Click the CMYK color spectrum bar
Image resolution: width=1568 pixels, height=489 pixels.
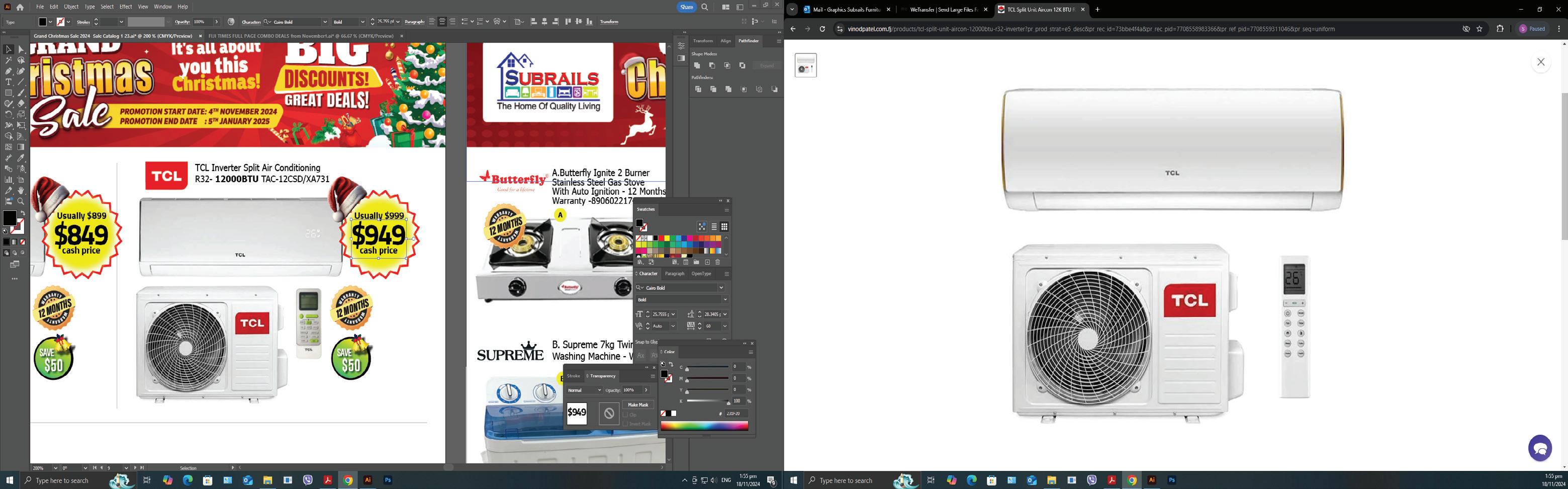pyautogui.click(x=704, y=426)
